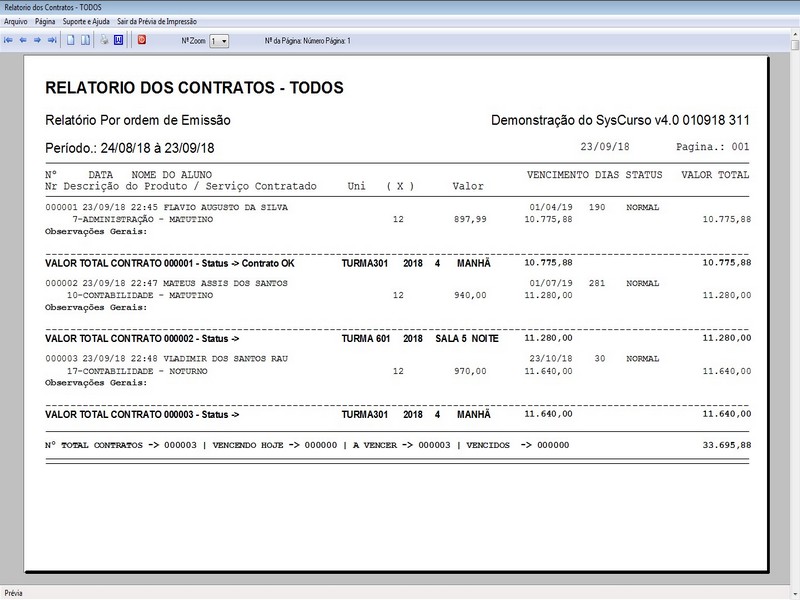Click the due date 01/04/19
Viewport: 800px width, 600px height.
551,207
